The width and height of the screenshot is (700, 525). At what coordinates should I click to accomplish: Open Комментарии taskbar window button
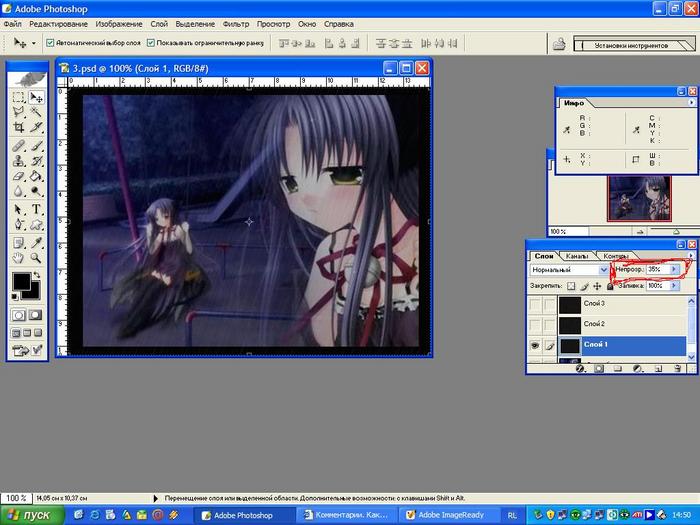click(346, 515)
